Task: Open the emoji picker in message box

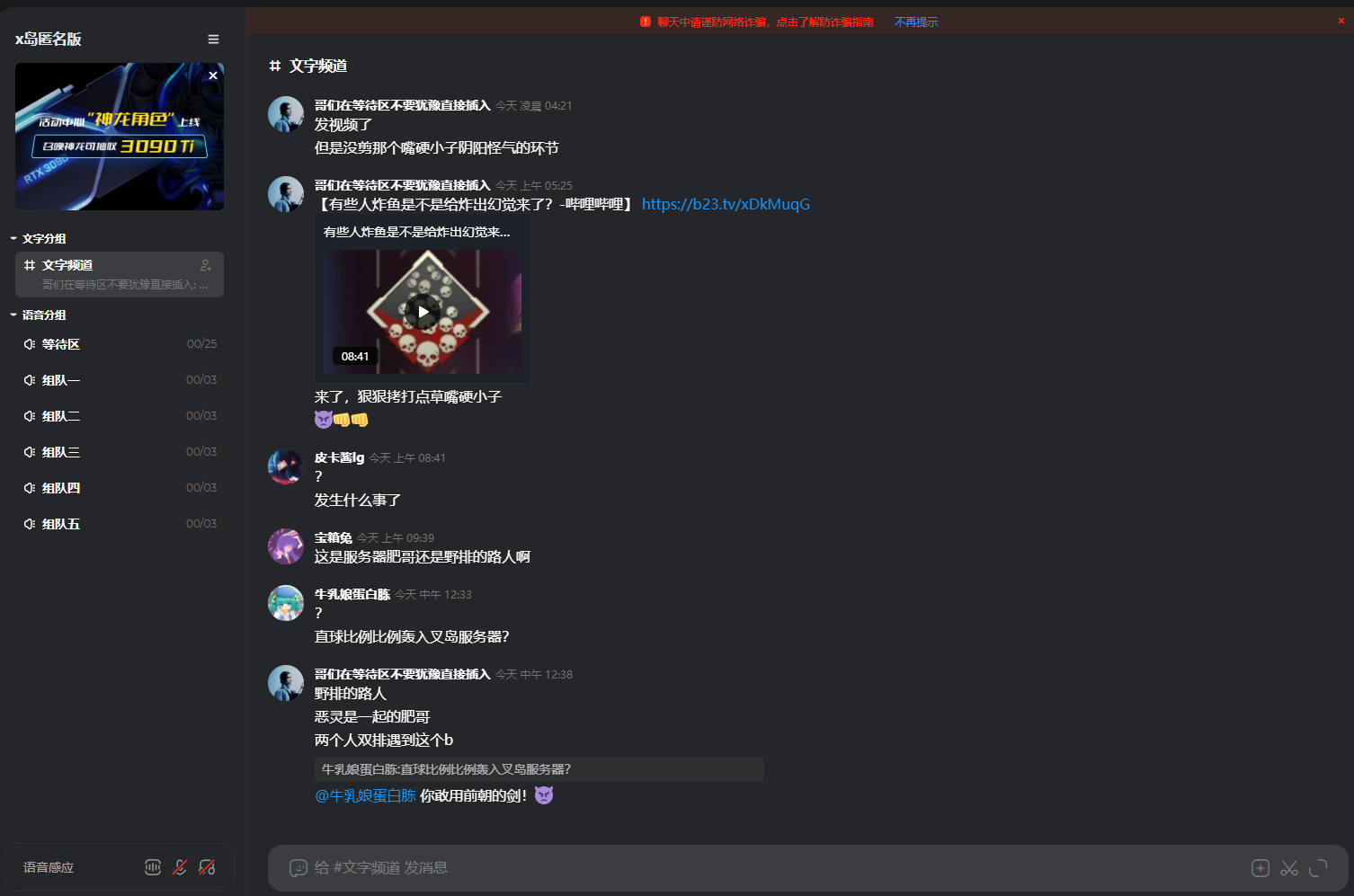Action: (298, 868)
